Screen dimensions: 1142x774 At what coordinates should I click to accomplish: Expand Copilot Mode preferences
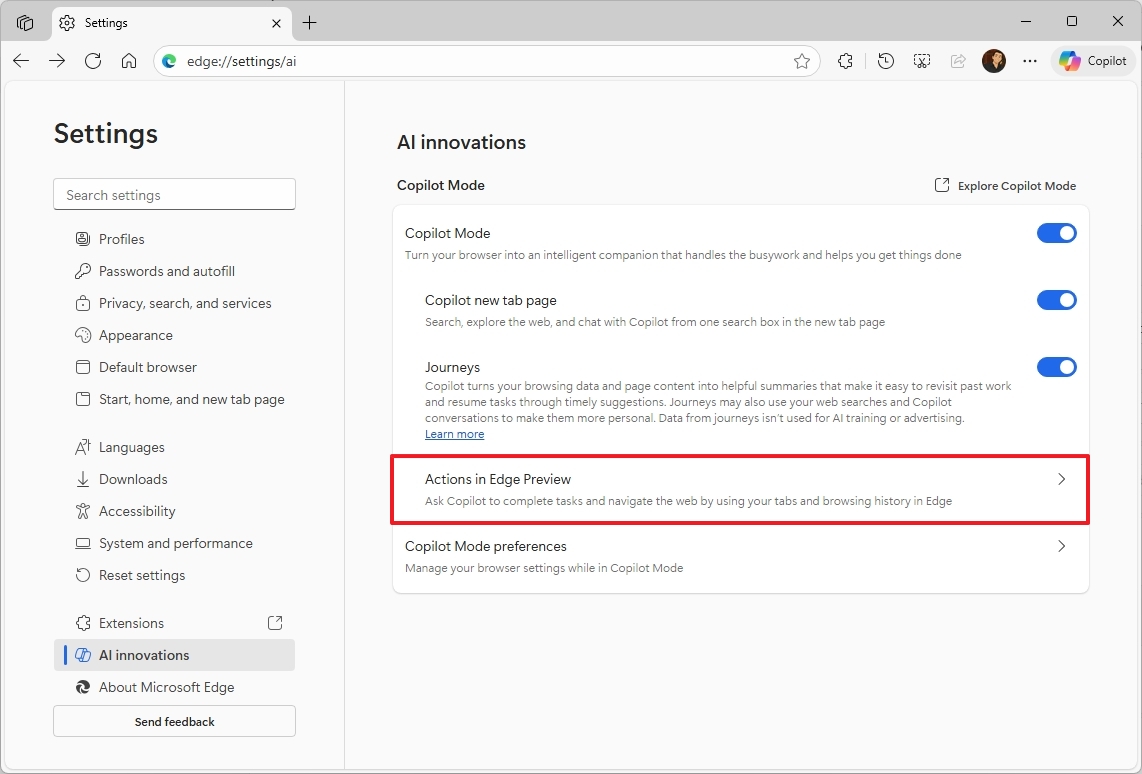click(740, 556)
